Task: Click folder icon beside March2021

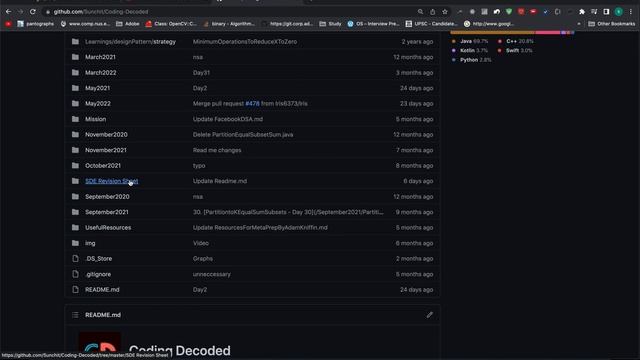Action: point(75,57)
